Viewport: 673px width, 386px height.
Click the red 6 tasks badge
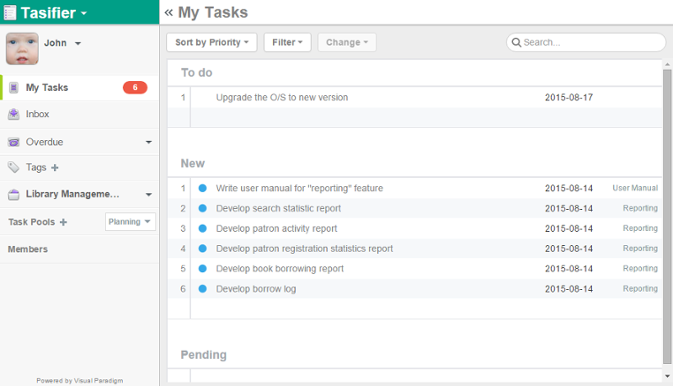point(135,88)
